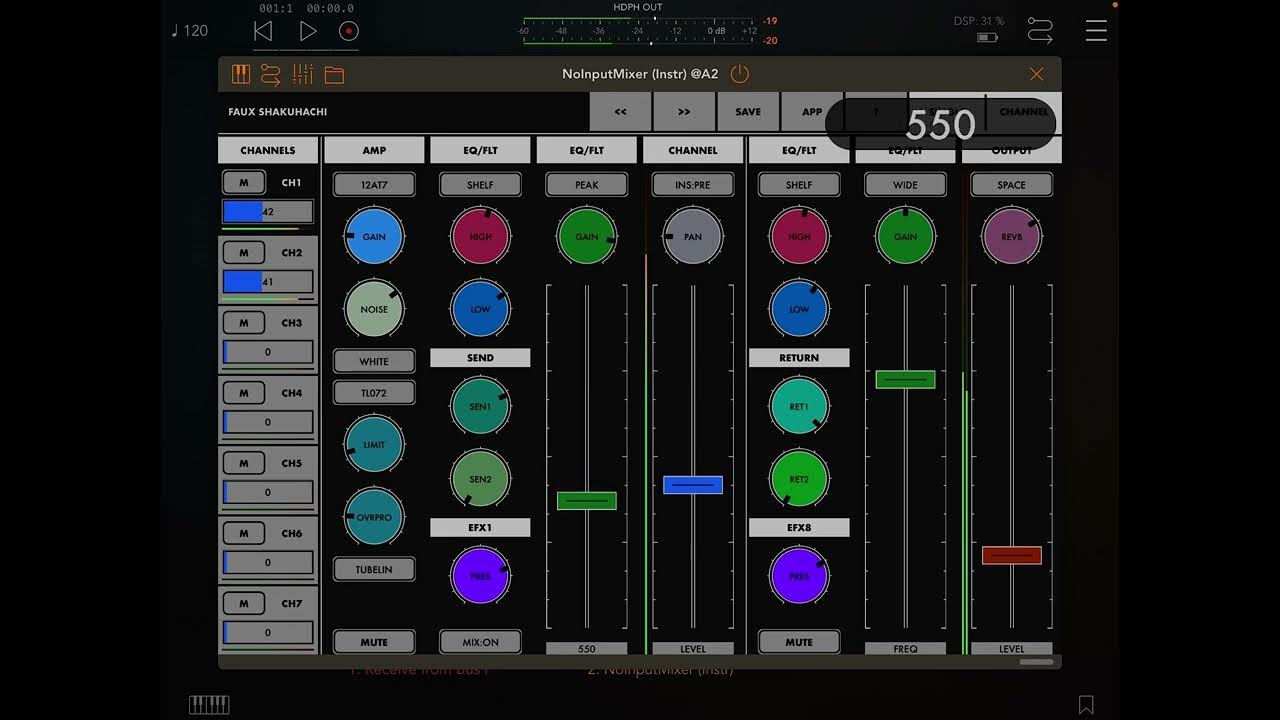1280x720 pixels.
Task: Click the blue channel LEVEL fader handle
Action: pyautogui.click(x=693, y=485)
